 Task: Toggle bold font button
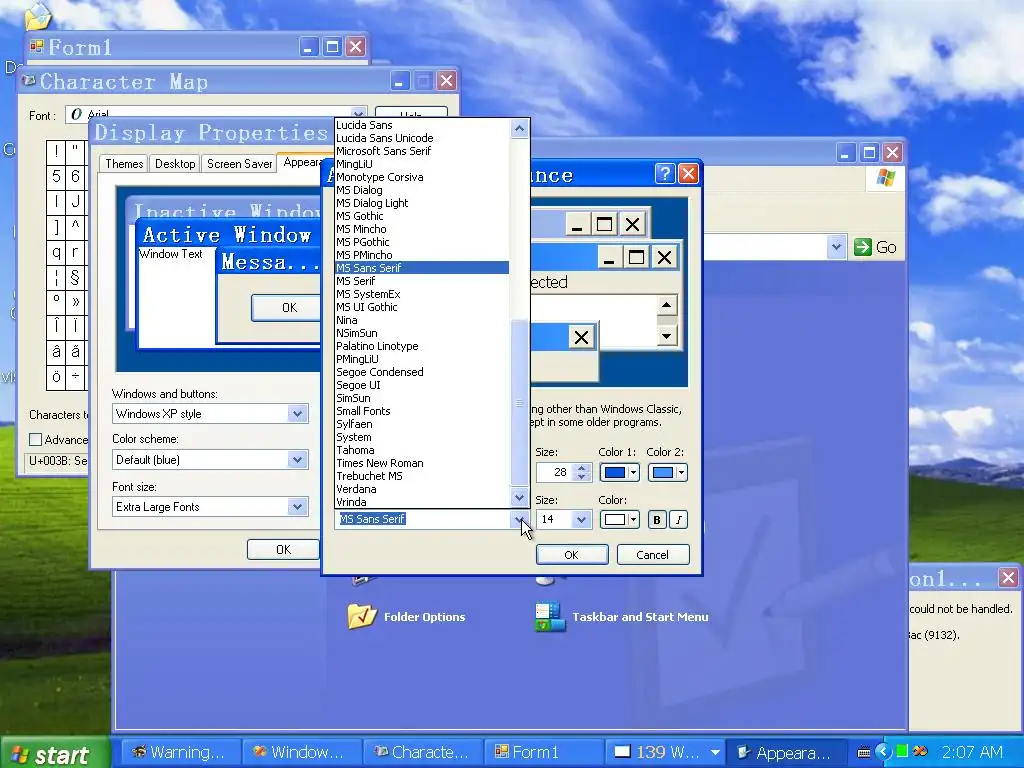pyautogui.click(x=657, y=520)
